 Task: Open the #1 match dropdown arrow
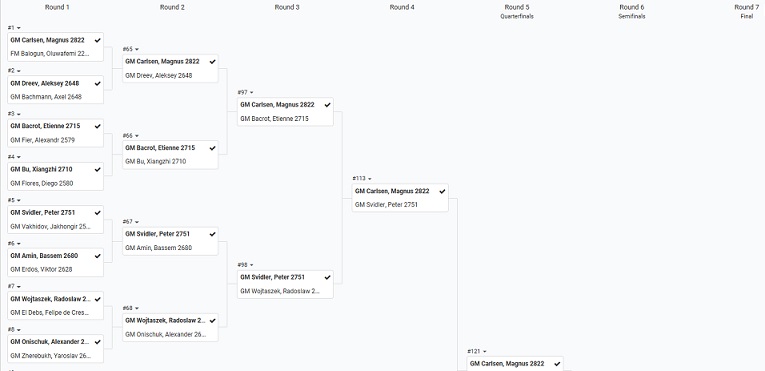pyautogui.click(x=19, y=28)
